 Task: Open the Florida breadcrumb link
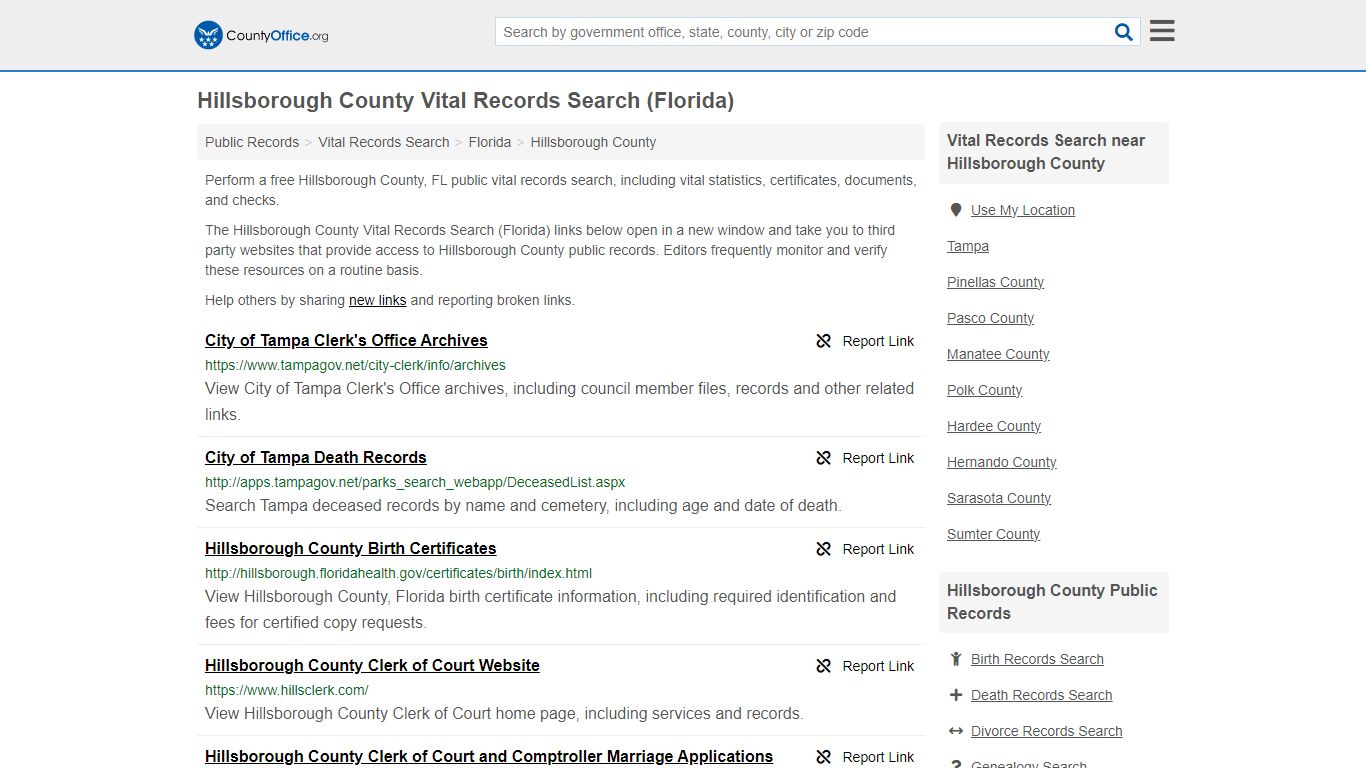490,142
